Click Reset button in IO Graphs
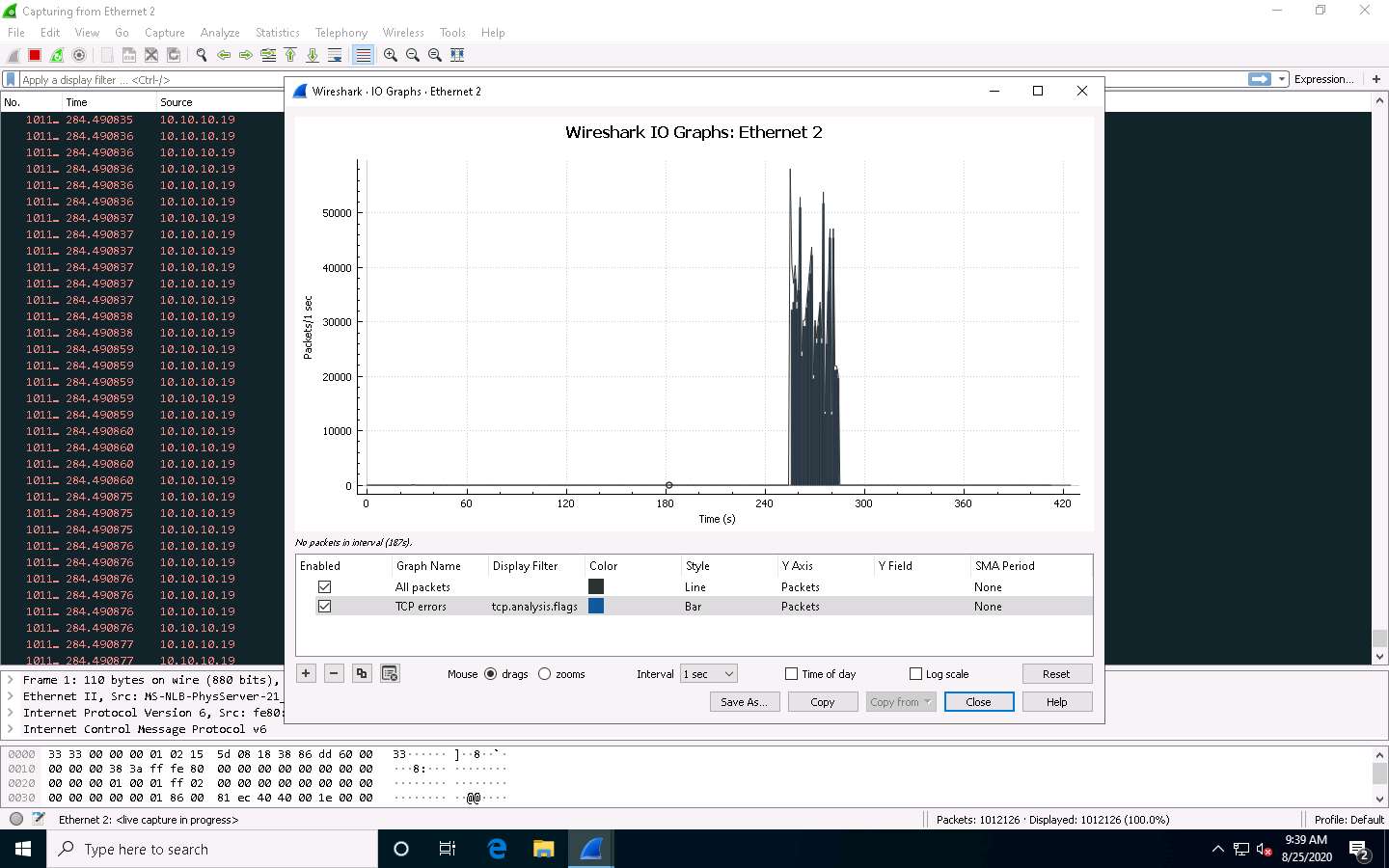This screenshot has height=868, width=1389. [x=1056, y=673]
